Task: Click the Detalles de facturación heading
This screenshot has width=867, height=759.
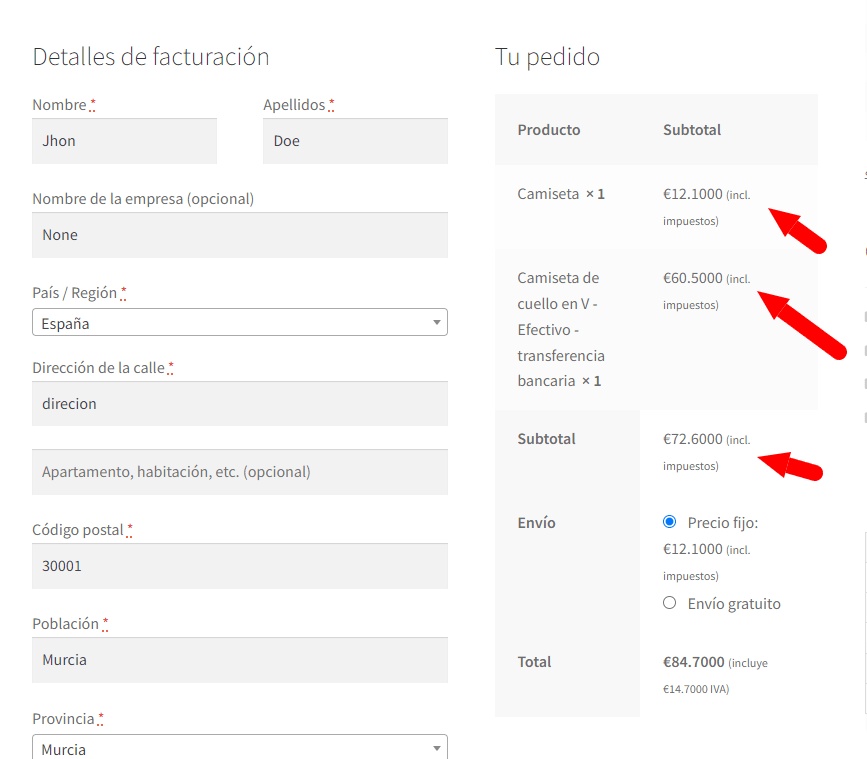Action: point(151,57)
